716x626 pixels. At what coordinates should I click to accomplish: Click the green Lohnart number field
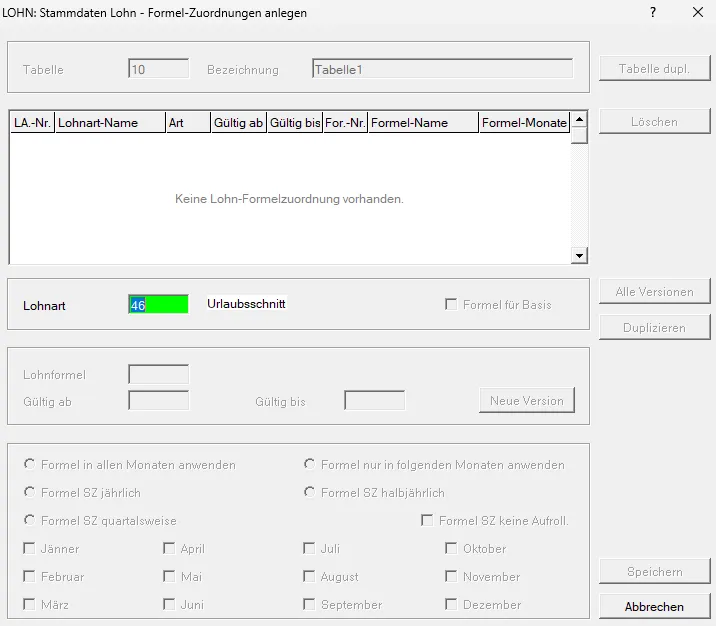[158, 305]
